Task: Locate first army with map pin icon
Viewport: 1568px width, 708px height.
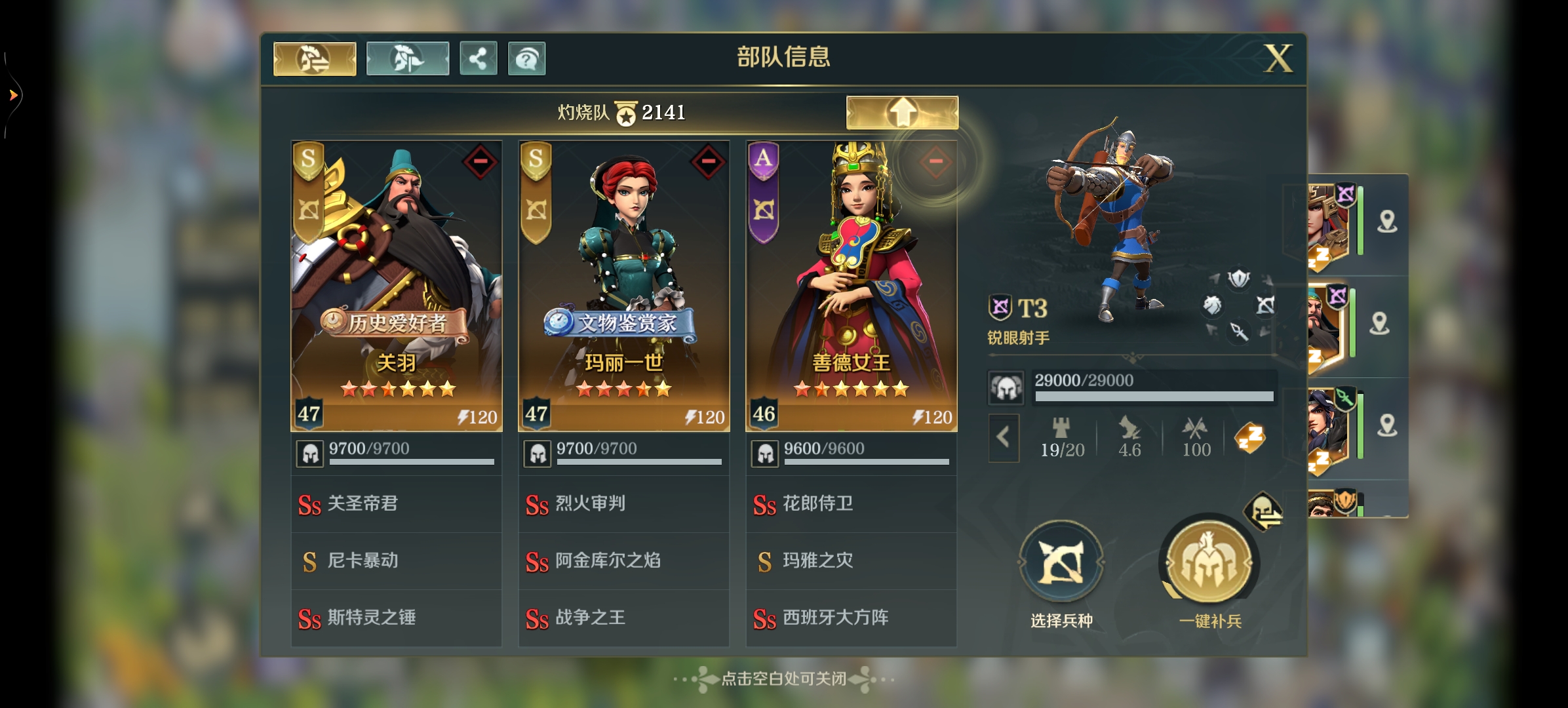Action: [1387, 222]
